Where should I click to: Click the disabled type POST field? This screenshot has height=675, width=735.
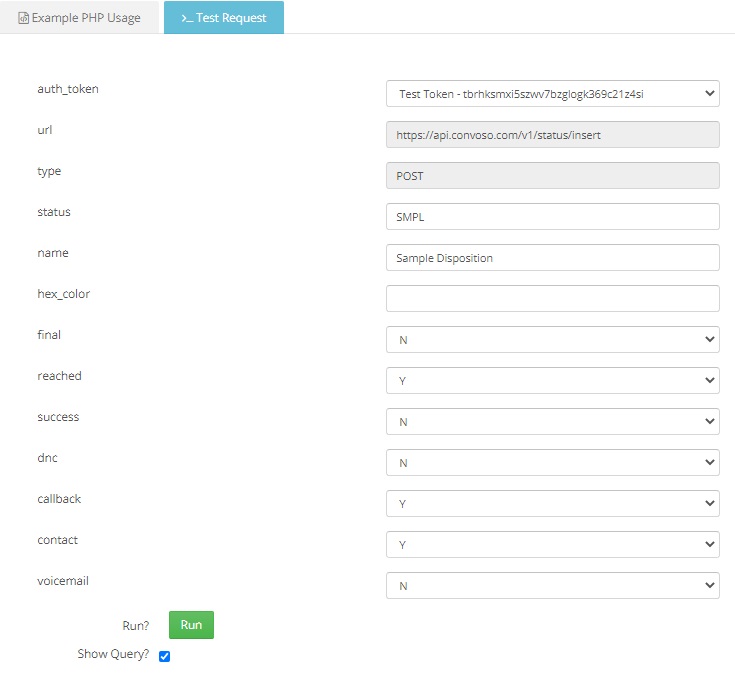(x=552, y=176)
